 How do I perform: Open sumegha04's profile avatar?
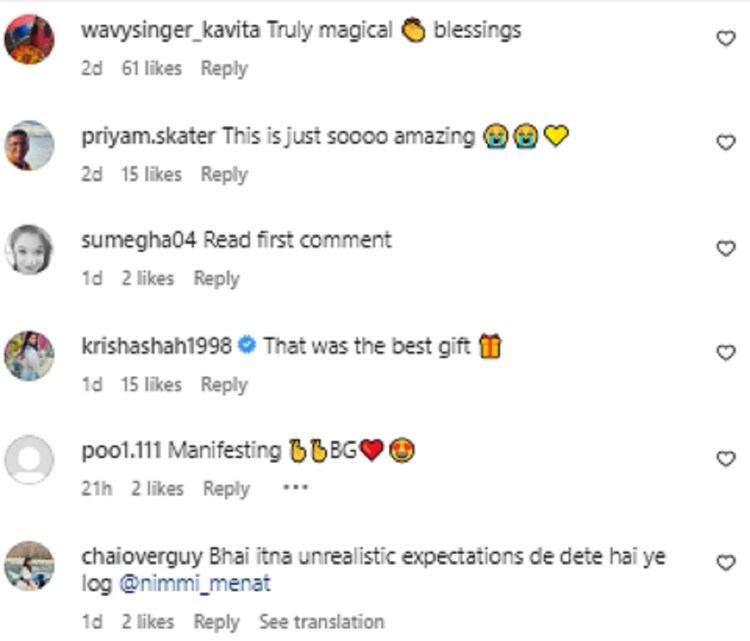click(x=30, y=250)
